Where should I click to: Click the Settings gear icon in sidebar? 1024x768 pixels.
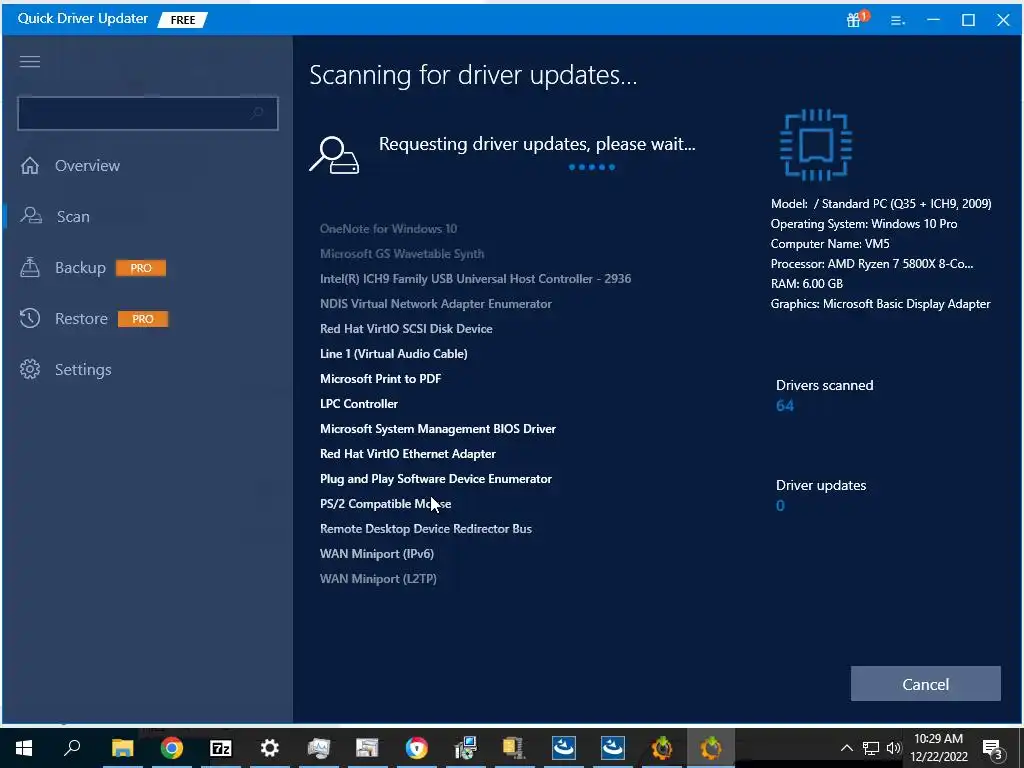pos(29,369)
